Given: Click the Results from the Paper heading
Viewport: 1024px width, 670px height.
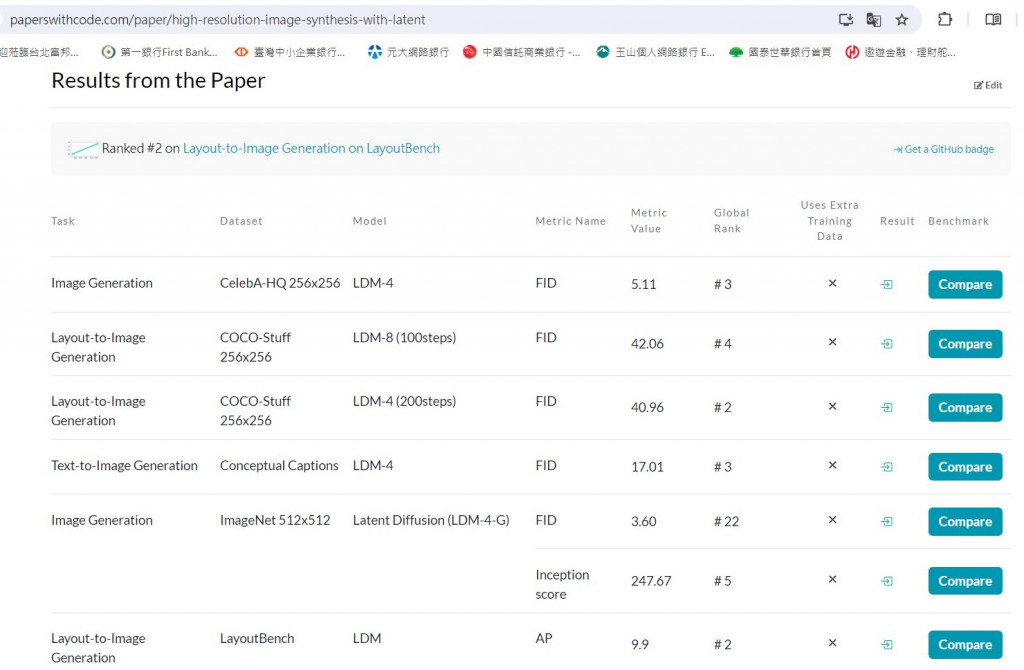Looking at the screenshot, I should click(158, 80).
